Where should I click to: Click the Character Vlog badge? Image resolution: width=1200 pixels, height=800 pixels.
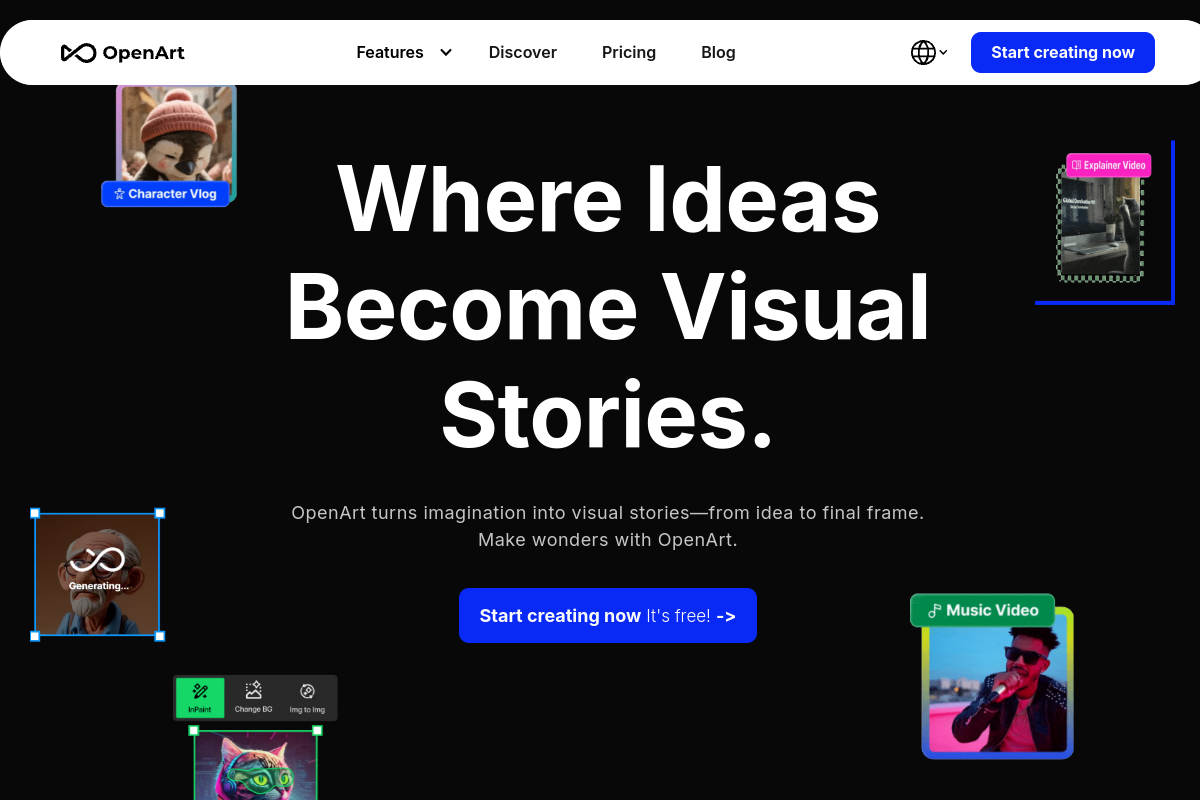[165, 193]
